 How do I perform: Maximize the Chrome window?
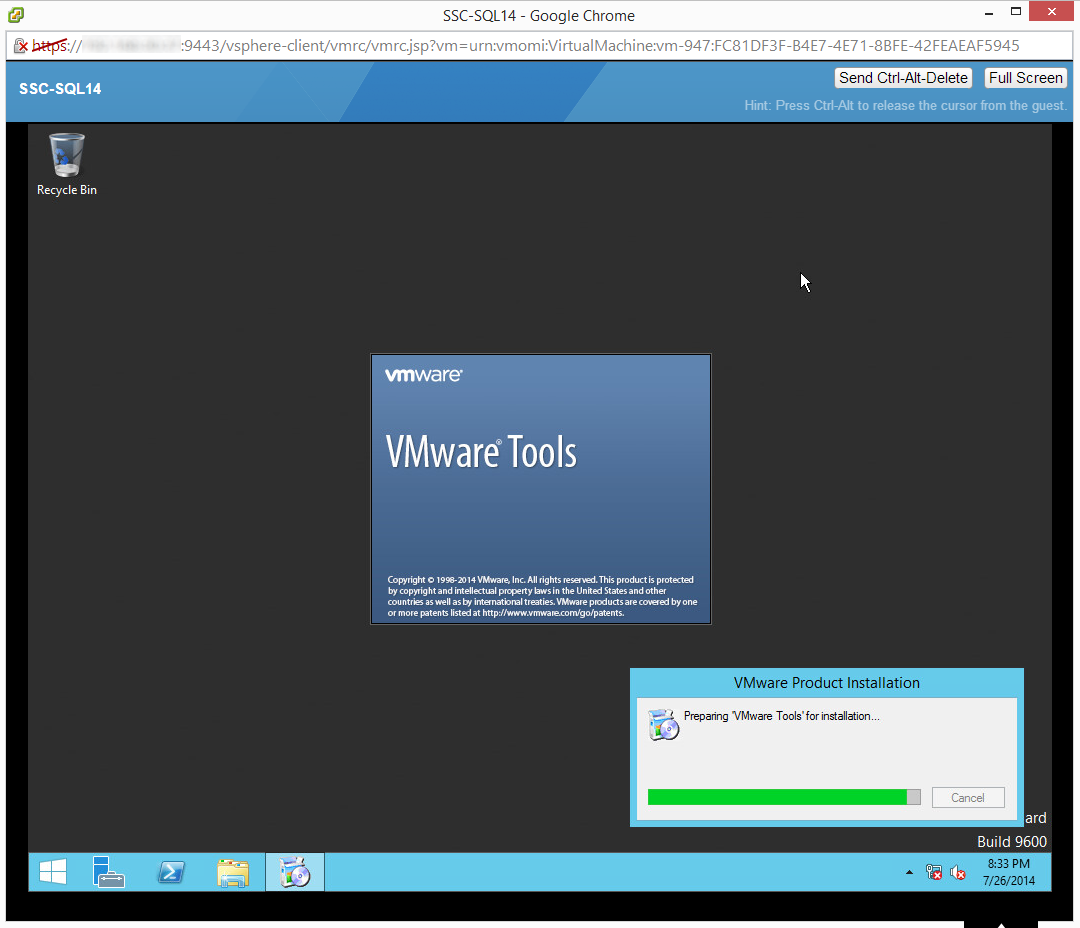tap(1016, 12)
